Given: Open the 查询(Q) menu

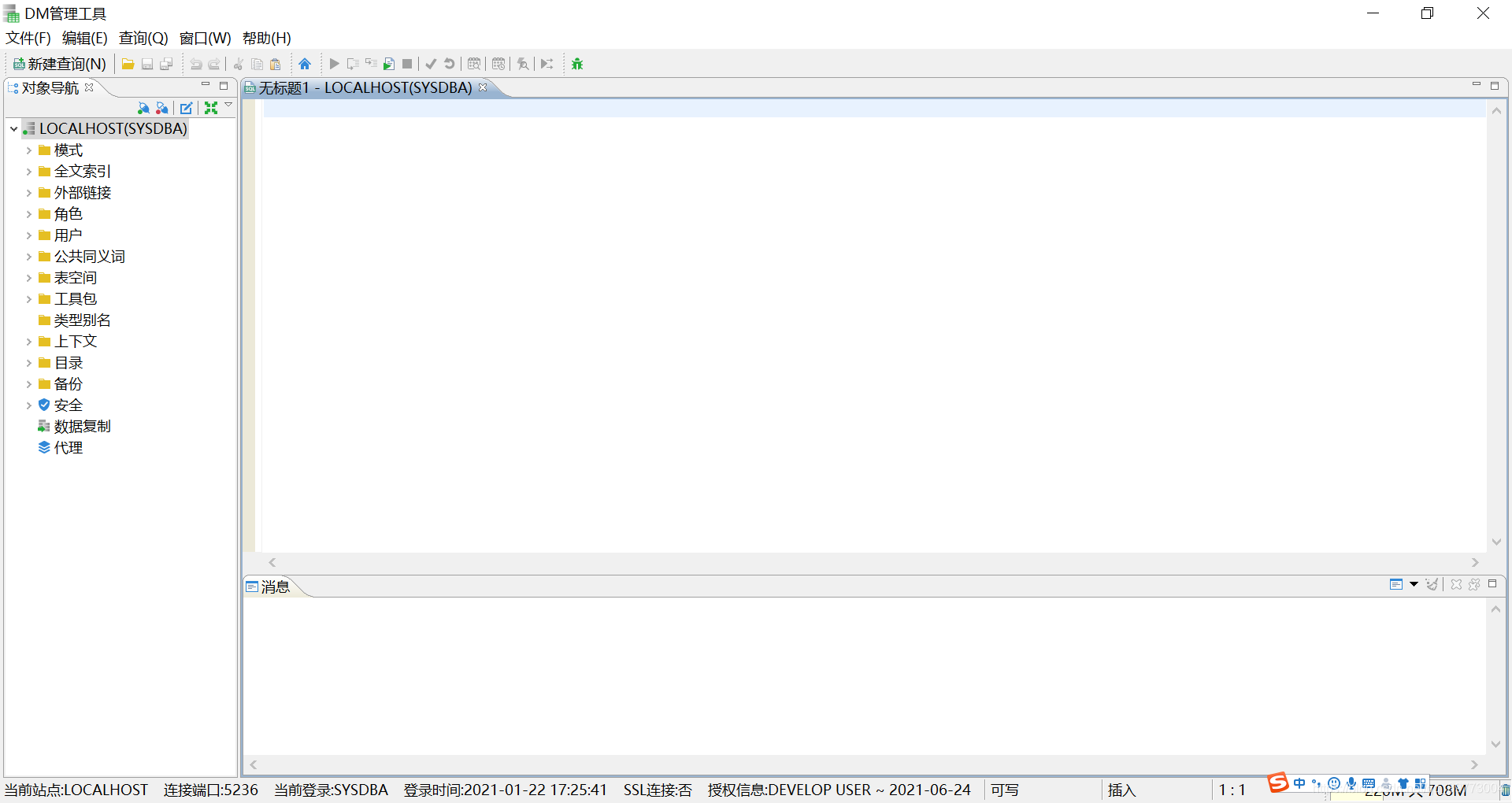Looking at the screenshot, I should 143,38.
